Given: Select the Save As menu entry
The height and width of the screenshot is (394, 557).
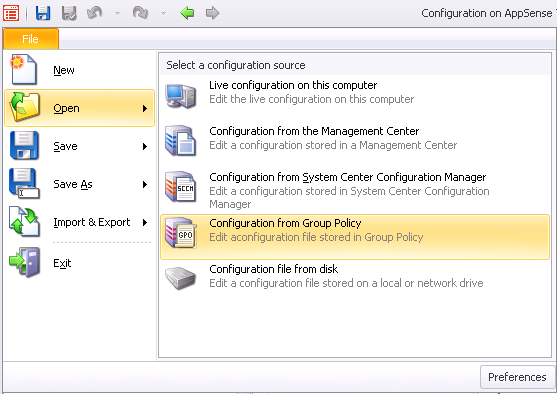Looking at the screenshot, I should [x=80, y=184].
